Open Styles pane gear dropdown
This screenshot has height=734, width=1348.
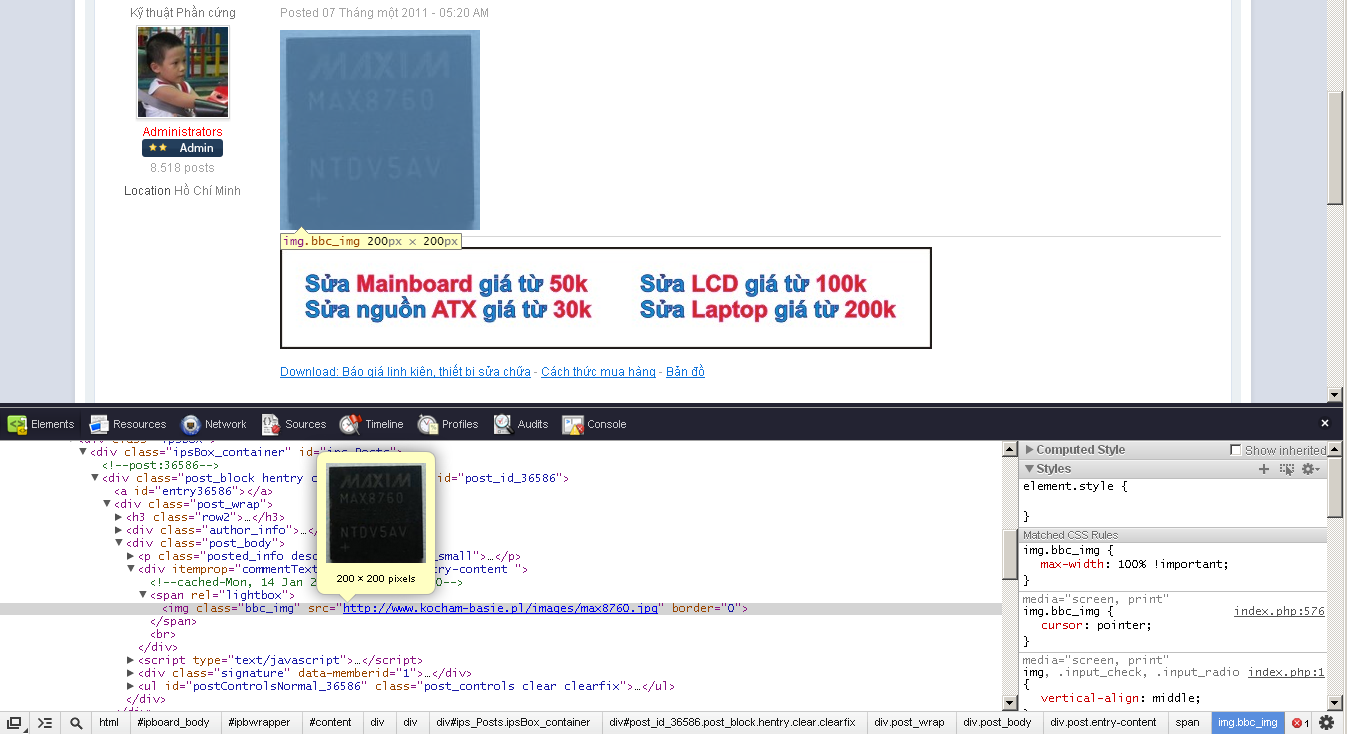pyautogui.click(x=1310, y=469)
